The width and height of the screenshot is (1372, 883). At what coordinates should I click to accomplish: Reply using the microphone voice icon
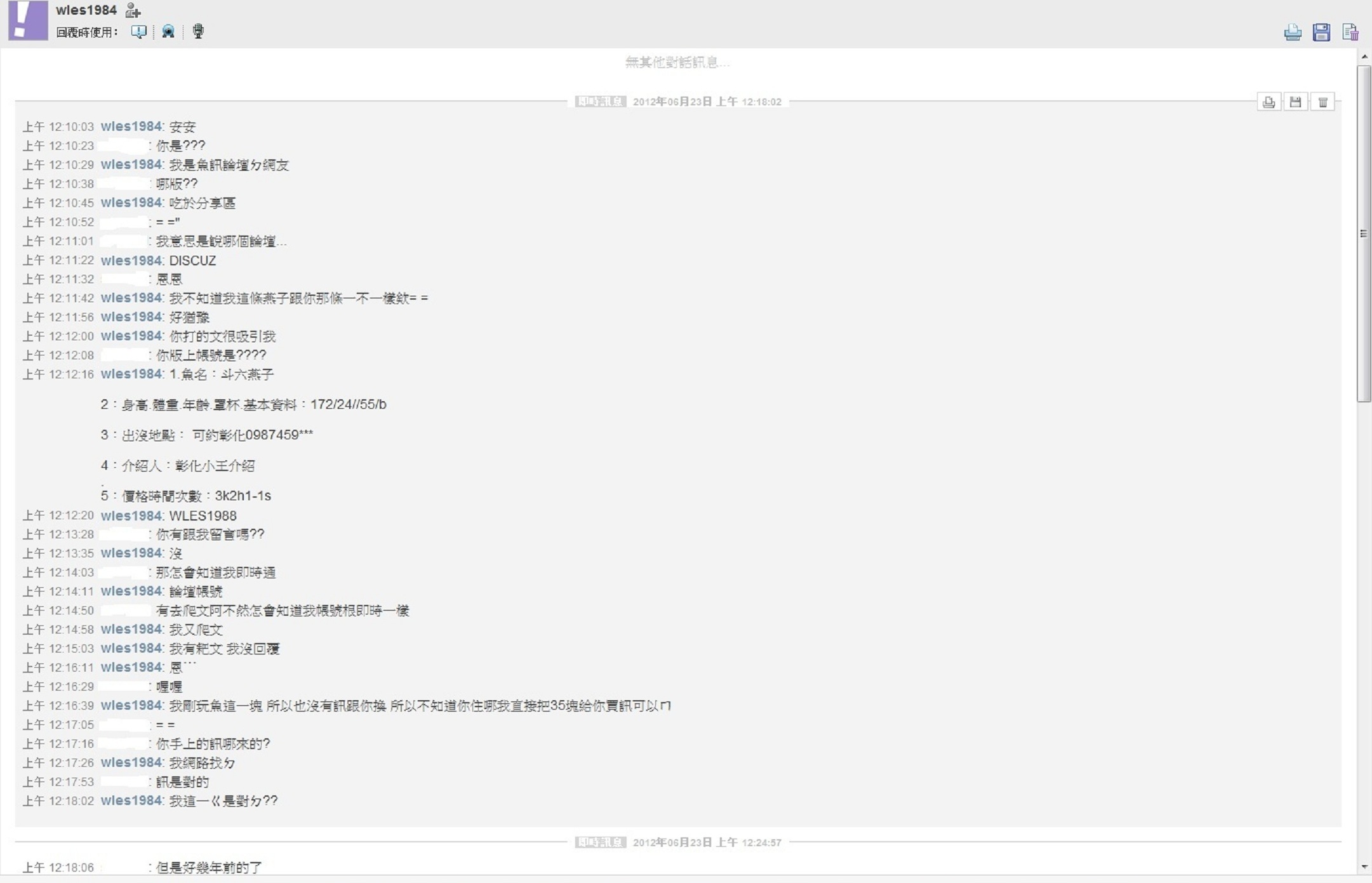pyautogui.click(x=198, y=32)
